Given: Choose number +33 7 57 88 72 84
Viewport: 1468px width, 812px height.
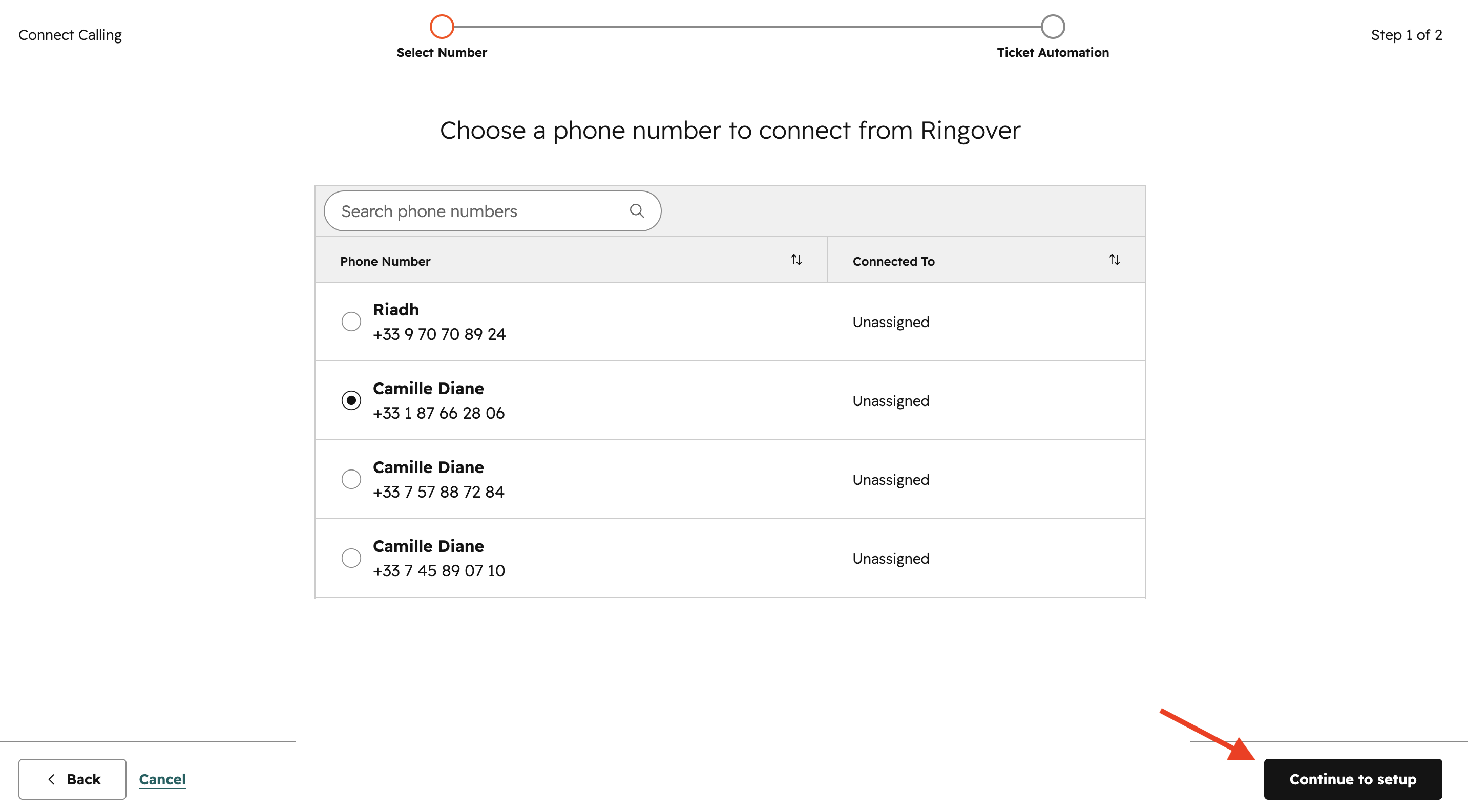Looking at the screenshot, I should click(x=351, y=479).
